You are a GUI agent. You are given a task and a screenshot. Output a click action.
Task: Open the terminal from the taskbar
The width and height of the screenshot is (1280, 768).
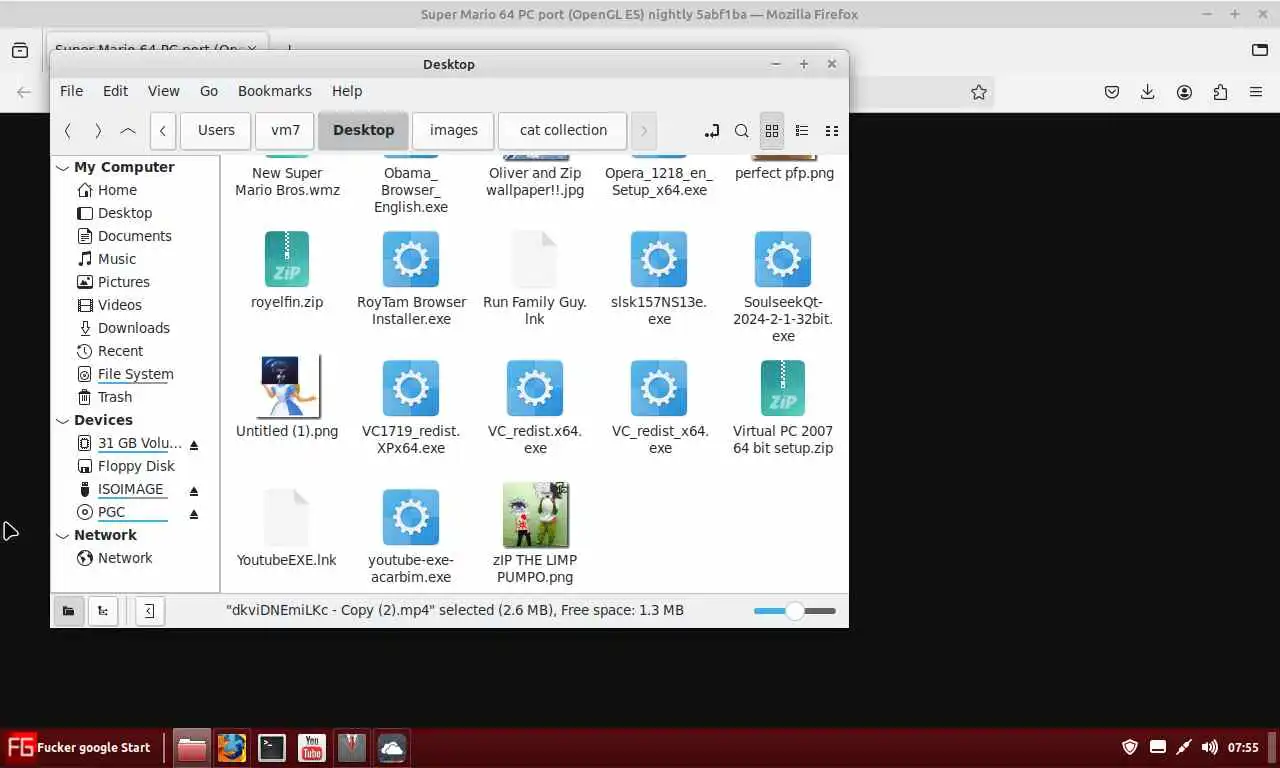272,748
